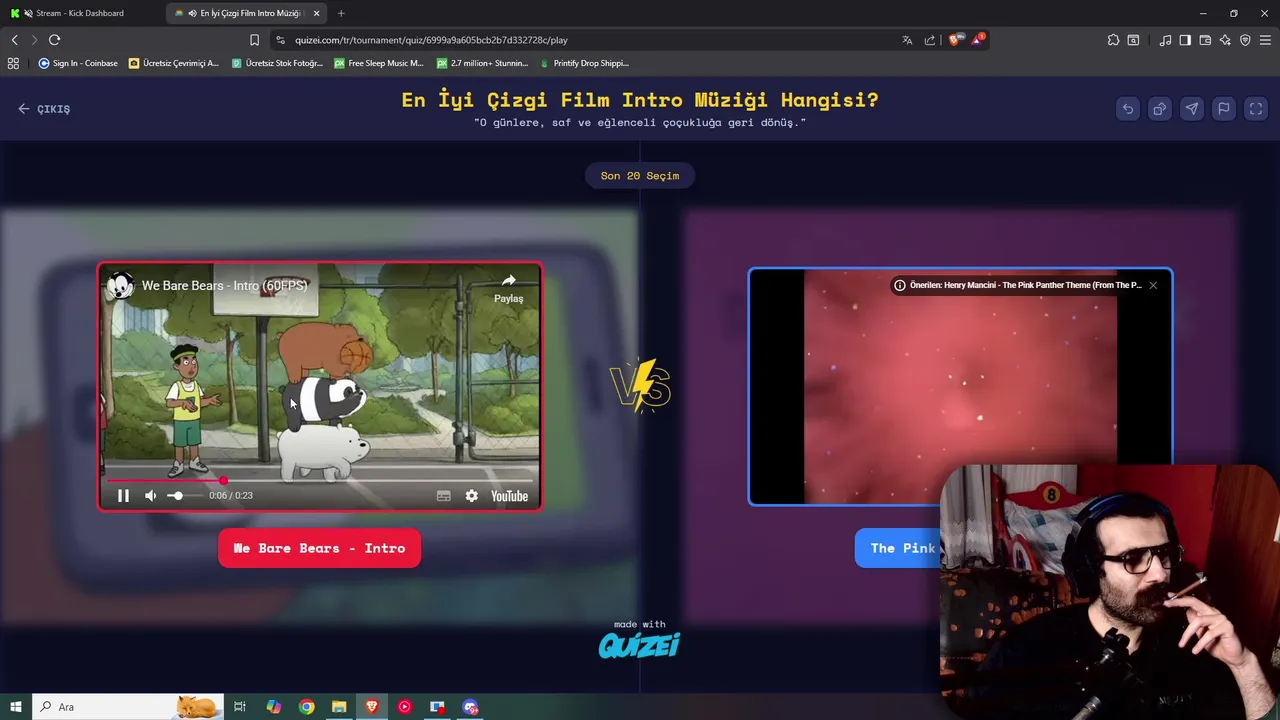This screenshot has width=1280, height=720.
Task: Open 2.7 million+ Stunning bookmark
Action: (482, 63)
